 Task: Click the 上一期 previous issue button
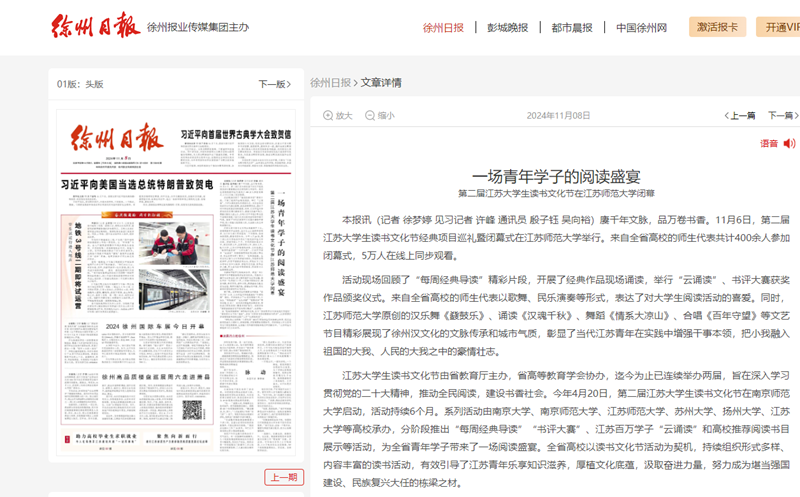(x=283, y=477)
